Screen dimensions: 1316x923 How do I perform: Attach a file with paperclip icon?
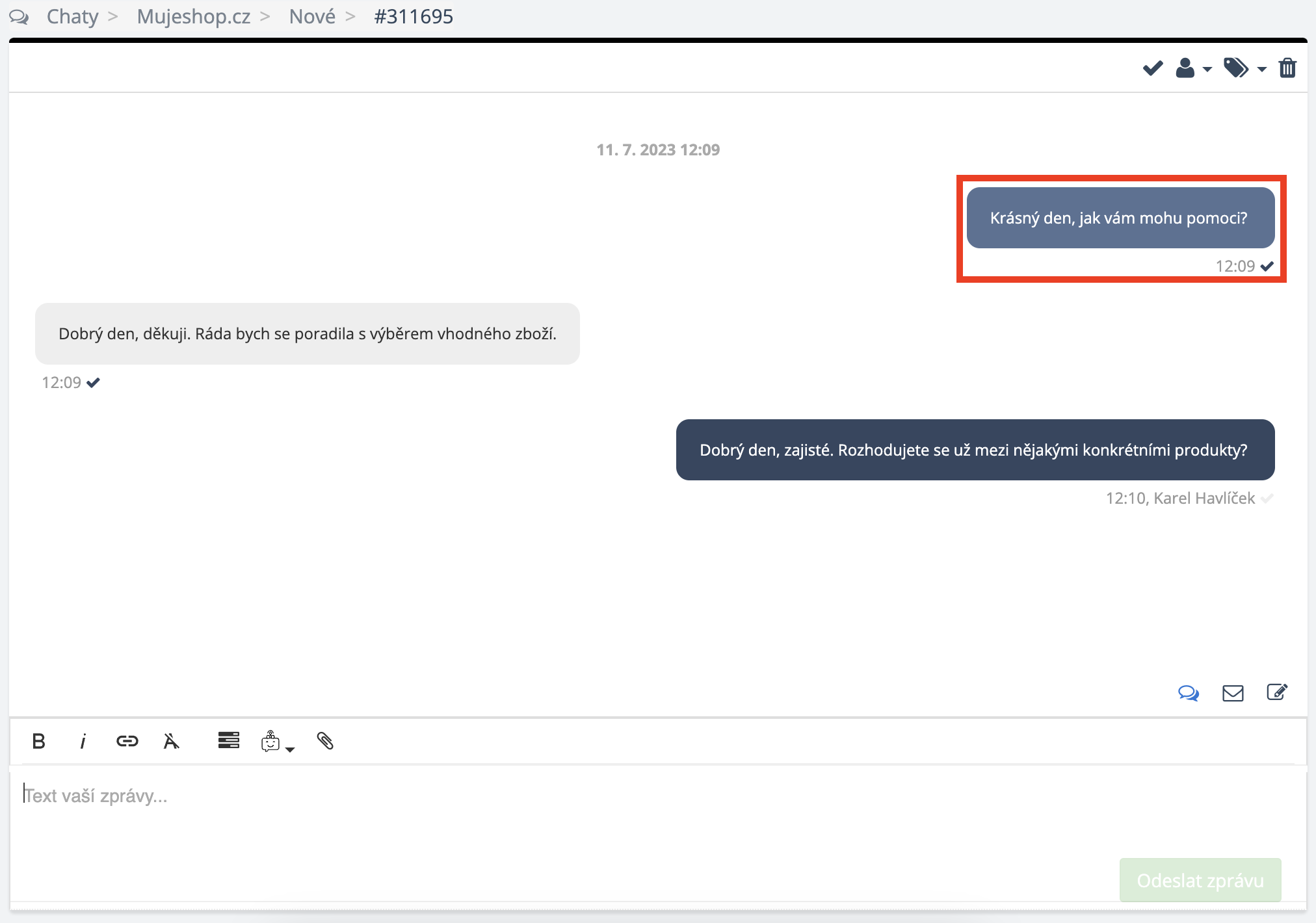tap(325, 741)
